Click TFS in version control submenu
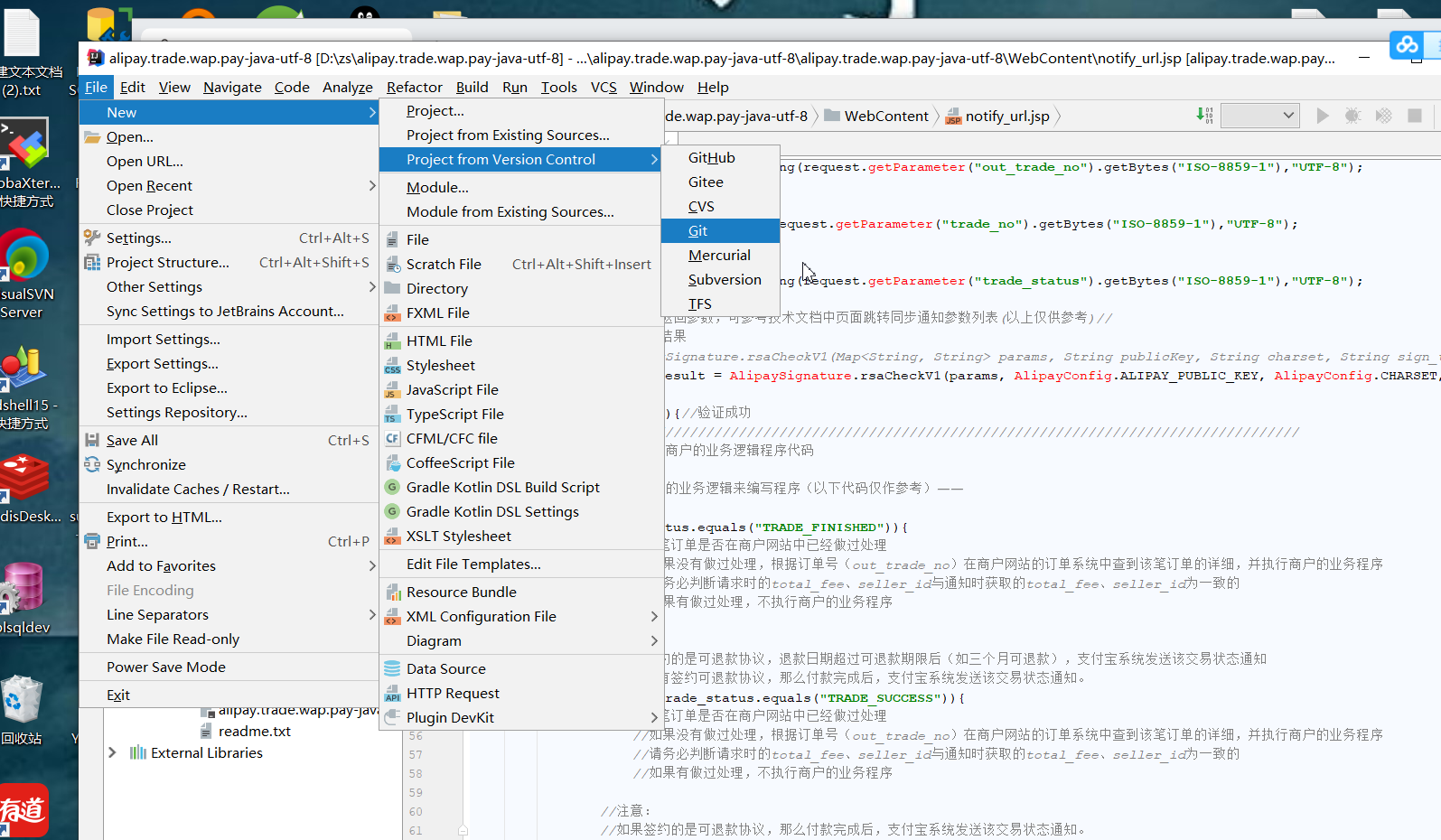The image size is (1441, 840). tap(720, 303)
